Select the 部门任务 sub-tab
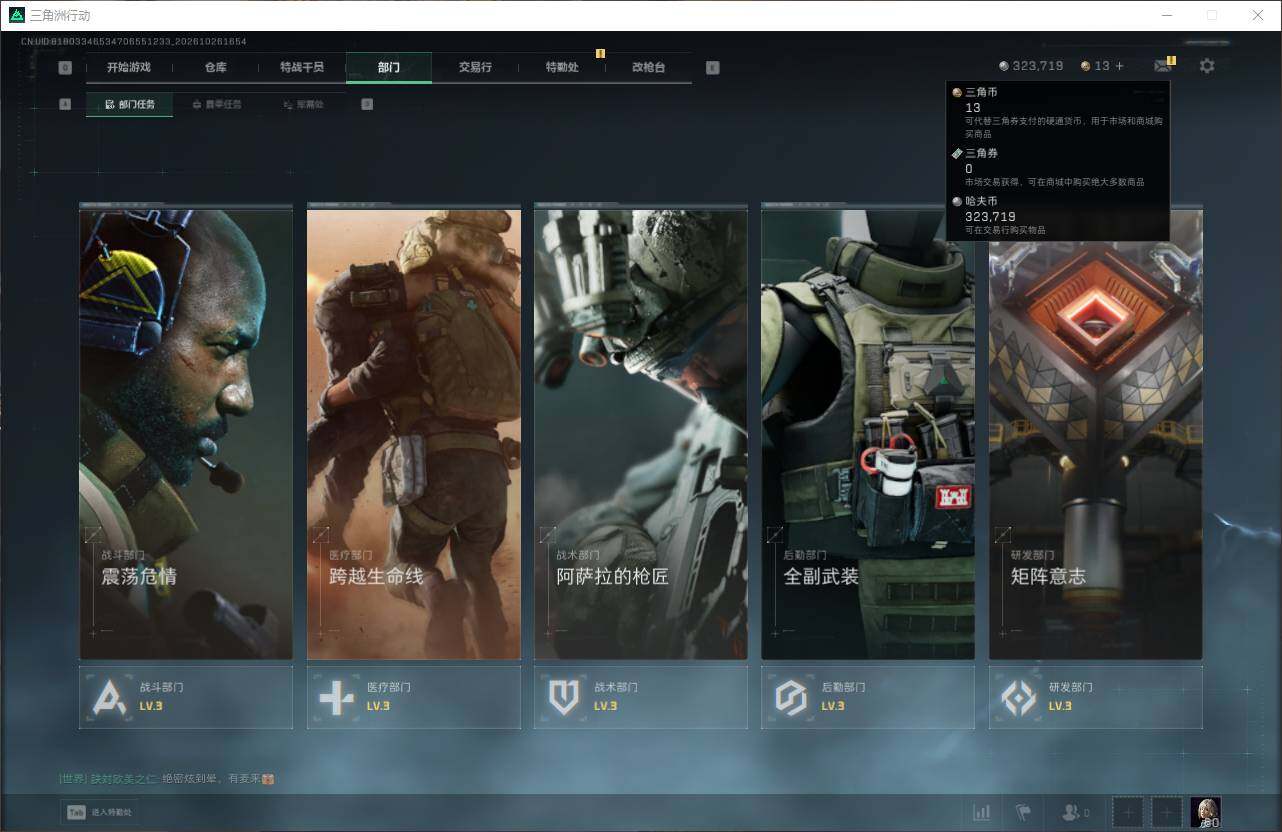The width and height of the screenshot is (1282, 832). tap(129, 104)
